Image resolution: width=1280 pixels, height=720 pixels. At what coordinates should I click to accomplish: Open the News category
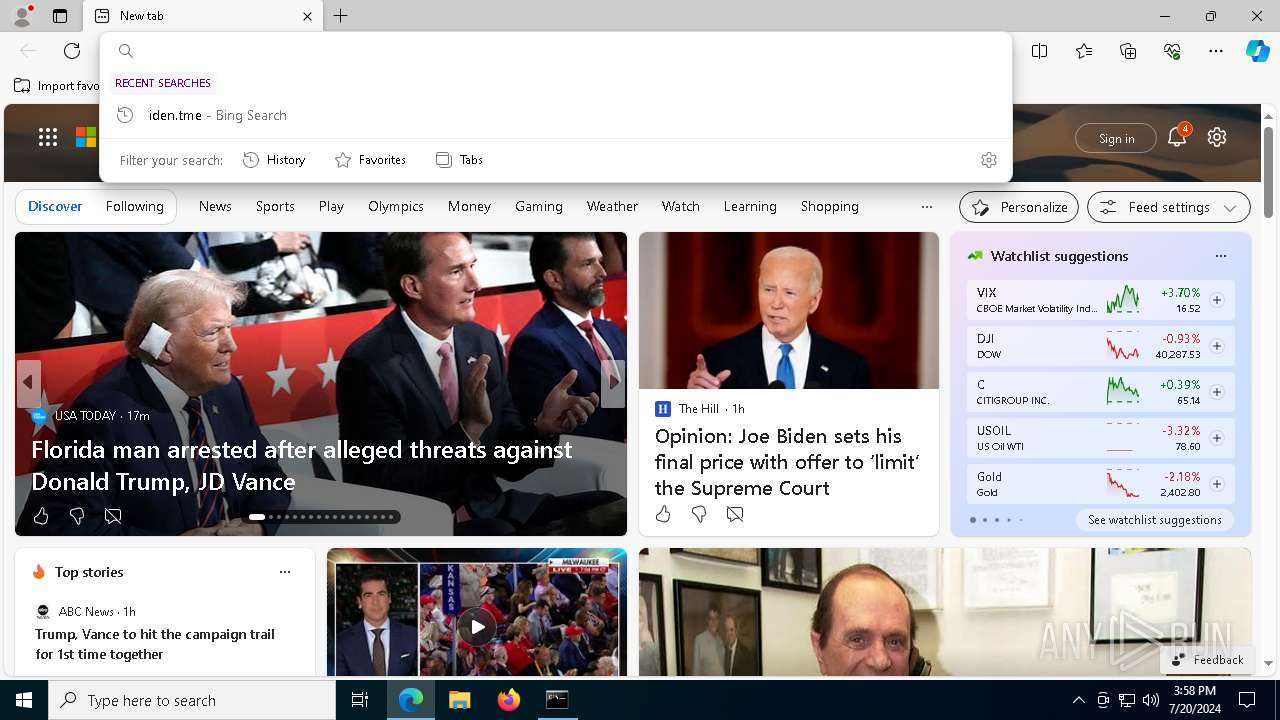[215, 206]
